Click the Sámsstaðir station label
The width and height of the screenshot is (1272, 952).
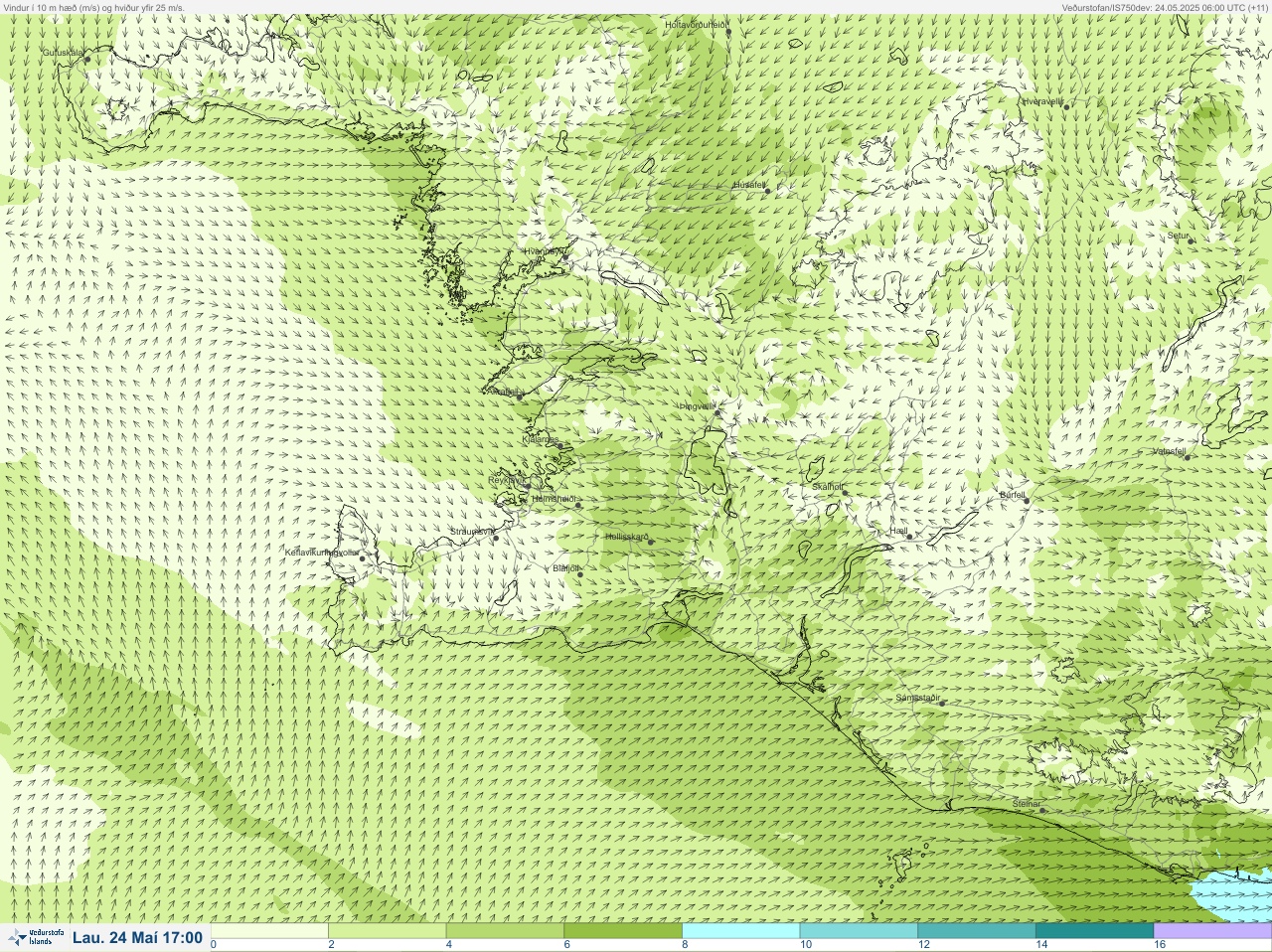917,698
